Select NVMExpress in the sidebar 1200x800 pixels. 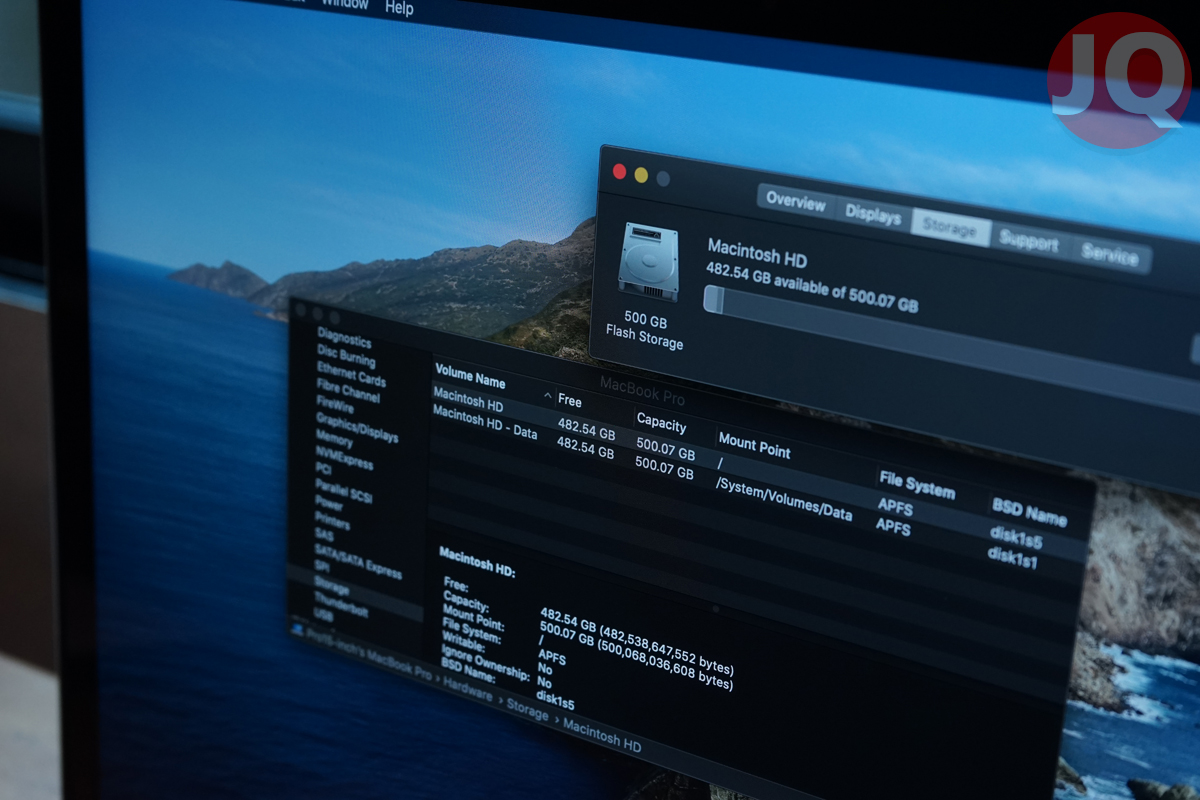coord(344,456)
